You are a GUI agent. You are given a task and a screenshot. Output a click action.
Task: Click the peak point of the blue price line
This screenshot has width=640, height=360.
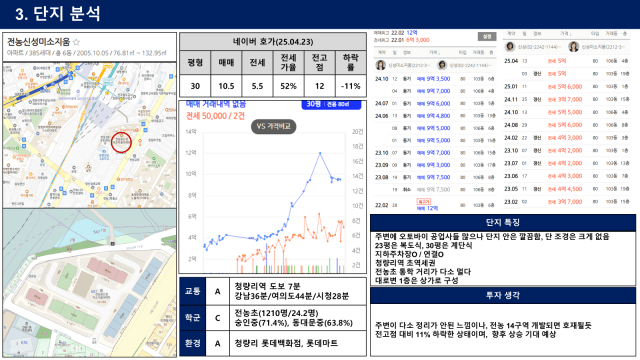[x=320, y=153]
